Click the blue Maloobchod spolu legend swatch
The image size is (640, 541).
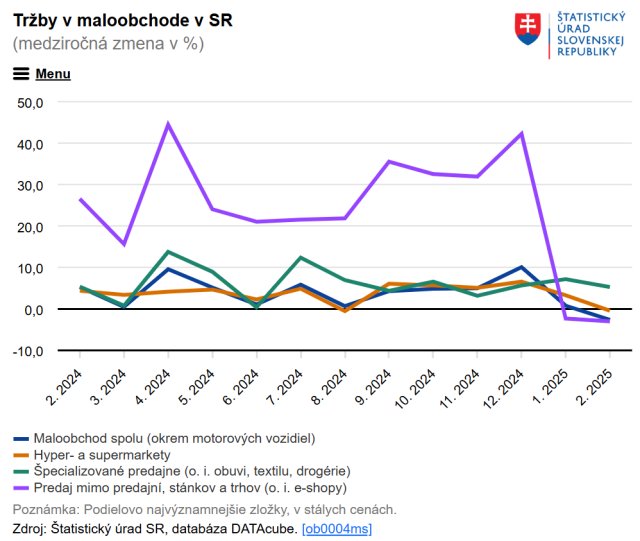21,438
